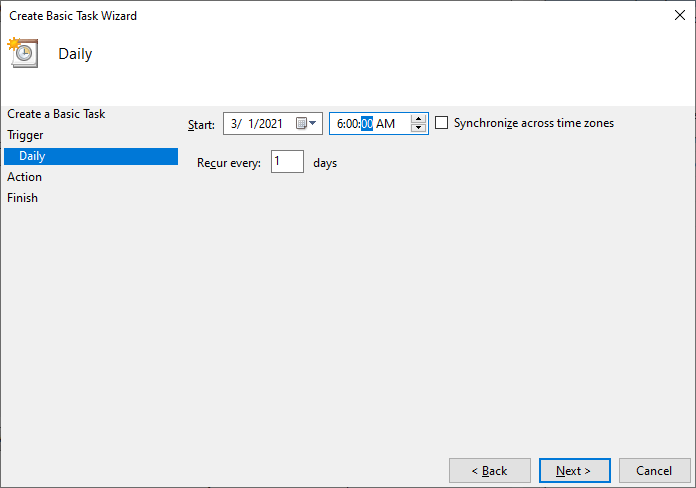Open the calendar date picker dropdown
The width and height of the screenshot is (696, 488).
point(308,124)
